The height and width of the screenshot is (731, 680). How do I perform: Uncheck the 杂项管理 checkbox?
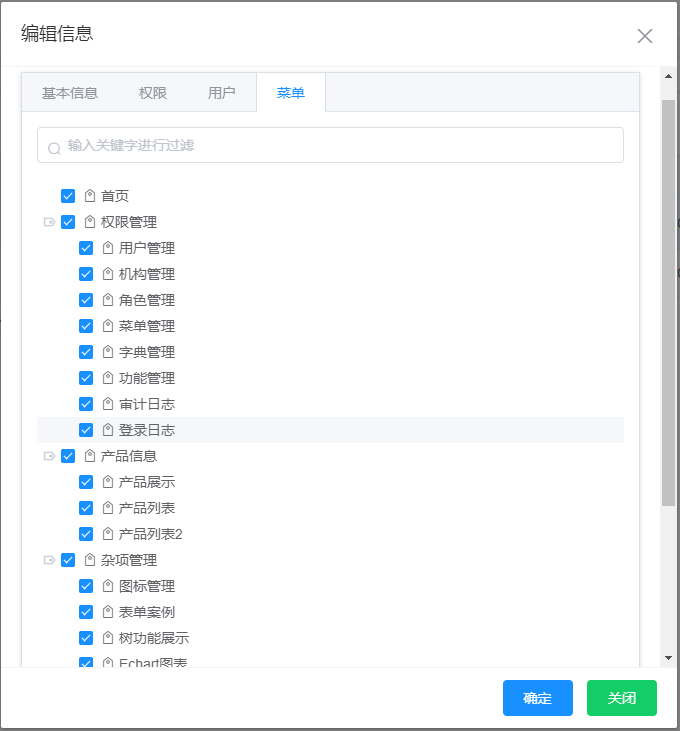tap(68, 560)
